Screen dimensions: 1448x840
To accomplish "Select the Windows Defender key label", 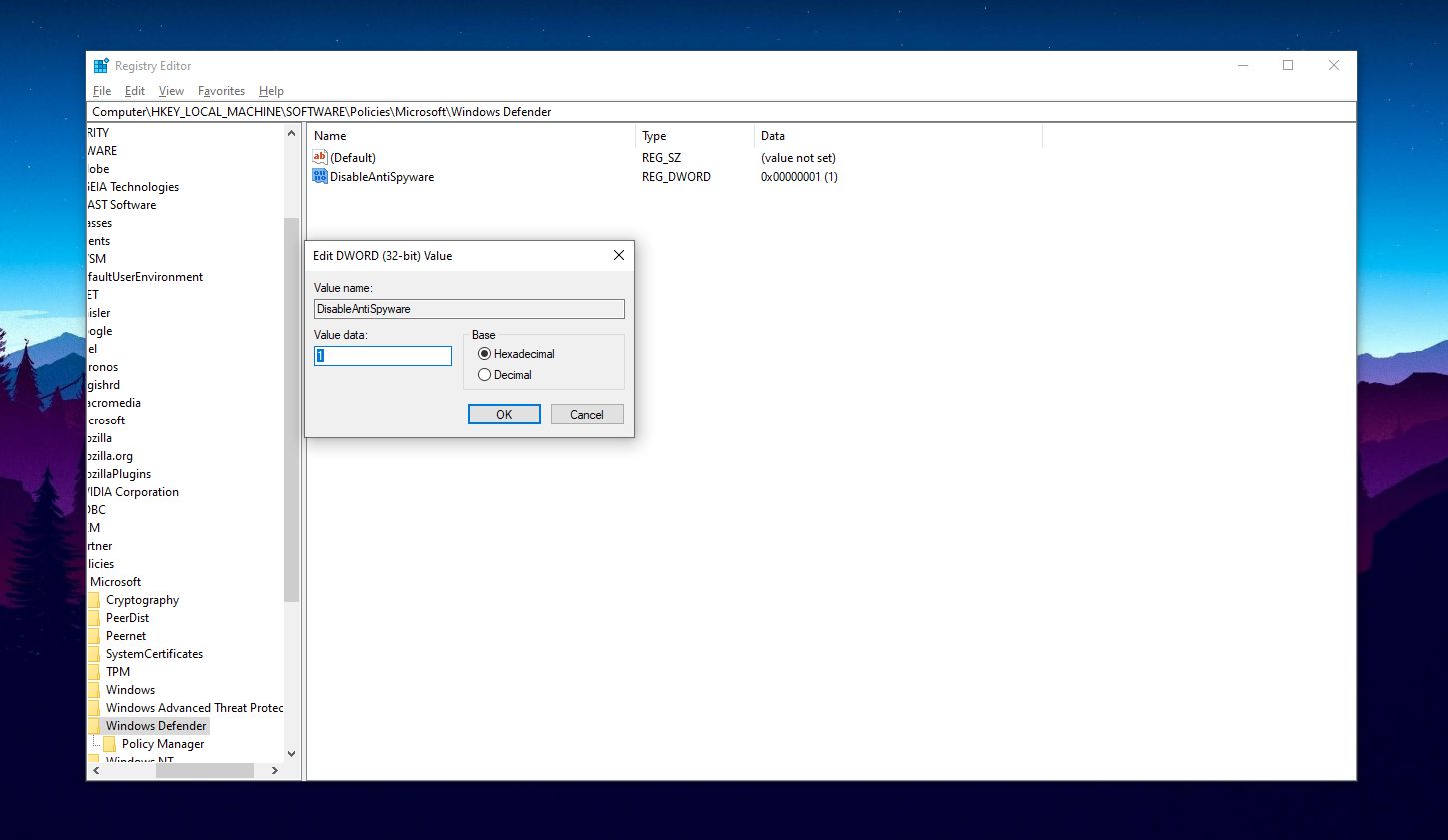I will [x=156, y=726].
